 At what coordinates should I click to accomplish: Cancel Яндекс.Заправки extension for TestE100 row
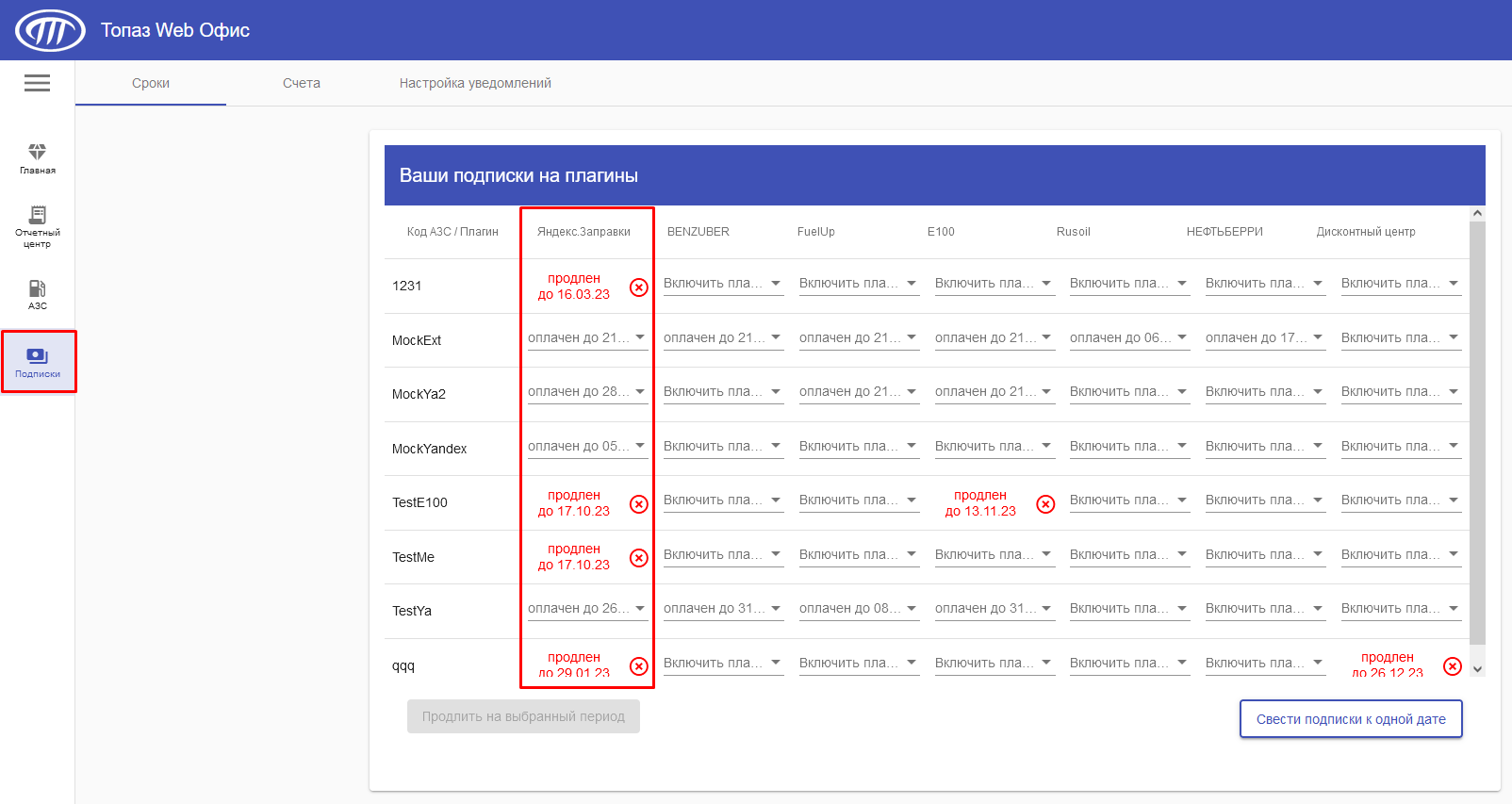[639, 504]
